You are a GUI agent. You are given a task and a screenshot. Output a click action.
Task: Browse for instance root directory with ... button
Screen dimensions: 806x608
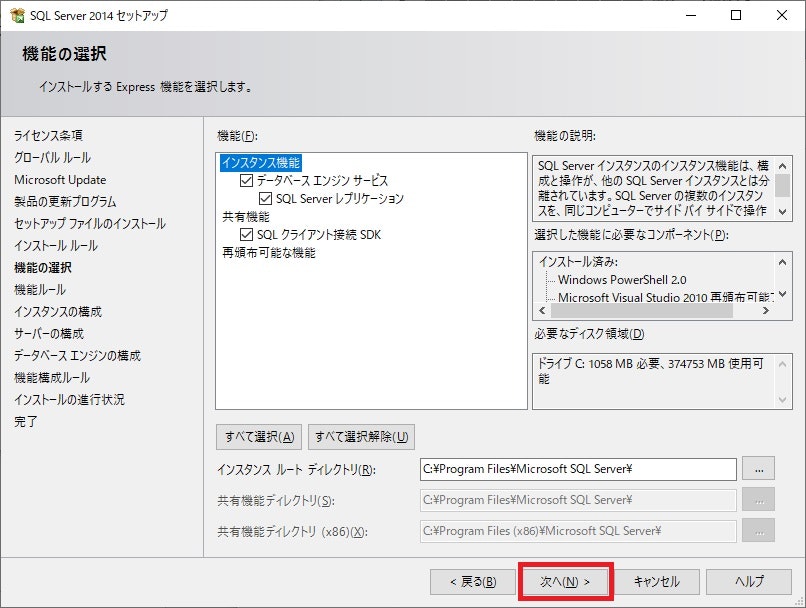click(x=758, y=469)
